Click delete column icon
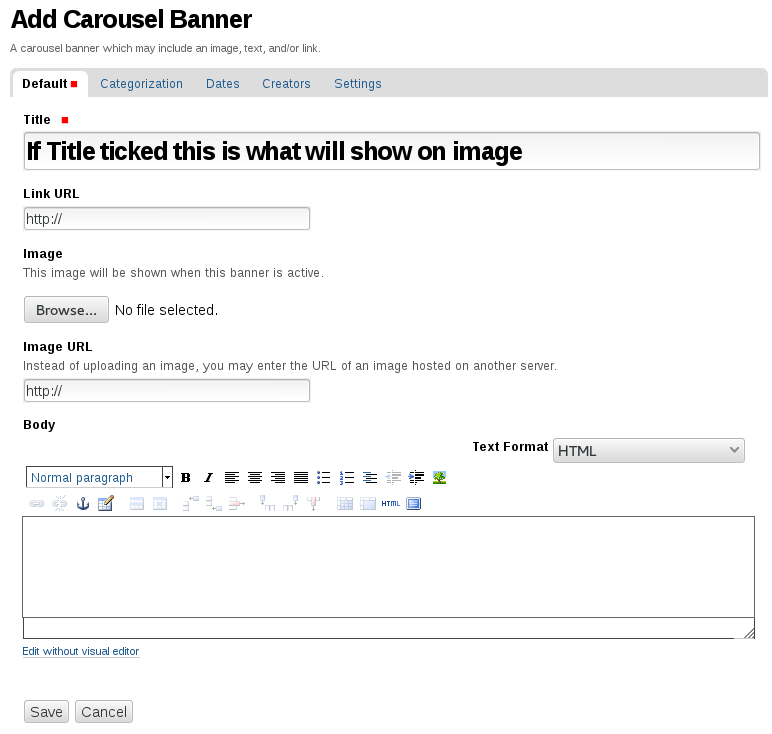772x734 pixels. (314, 504)
